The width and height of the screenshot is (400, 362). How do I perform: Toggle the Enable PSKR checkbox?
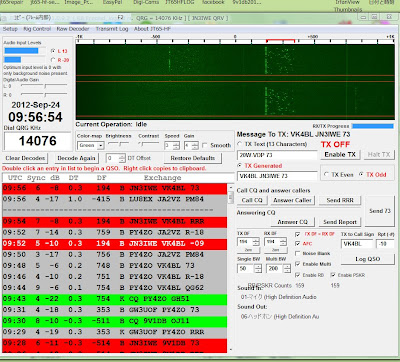coord(333,275)
